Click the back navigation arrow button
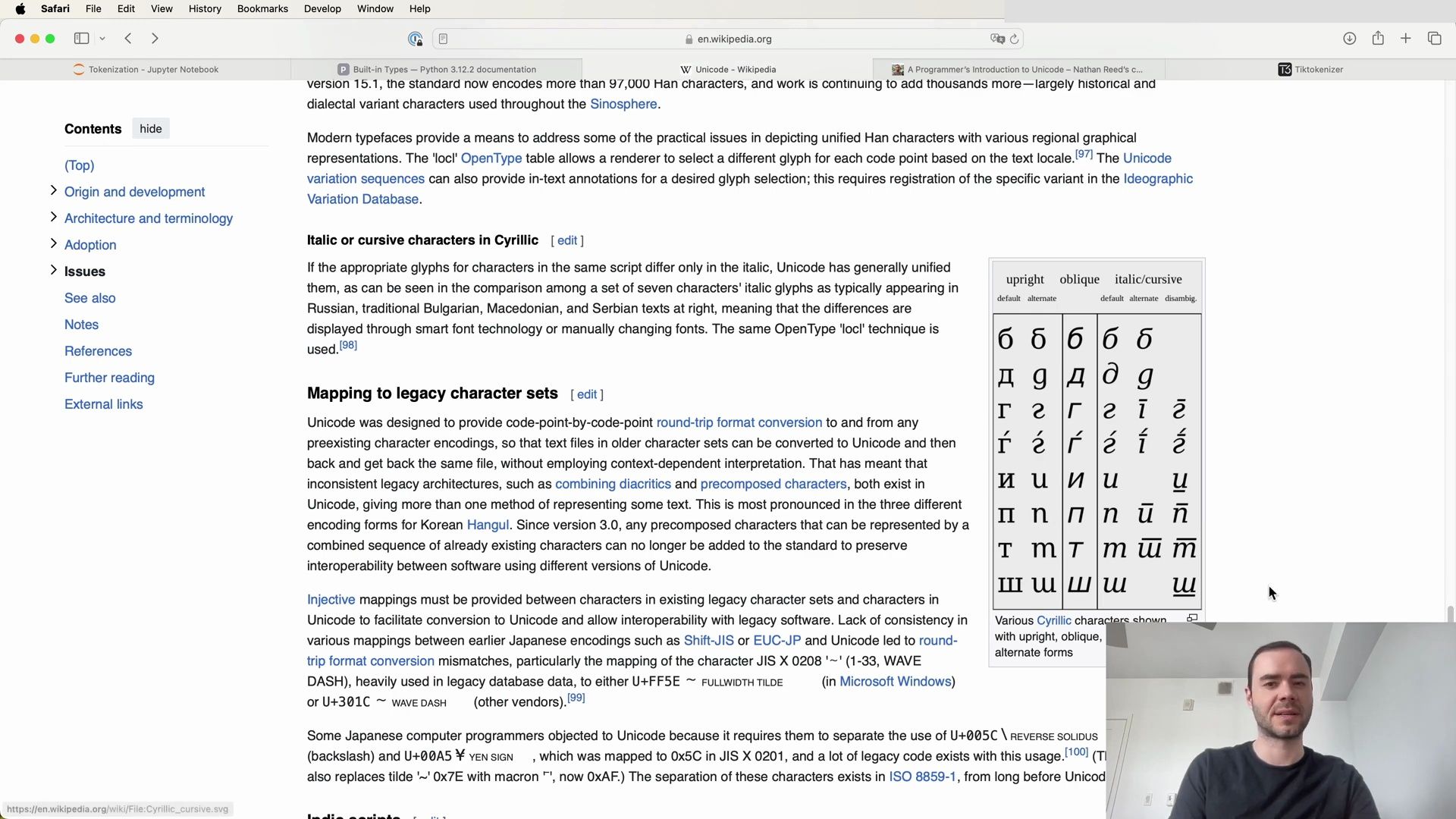The image size is (1456, 819). click(x=128, y=38)
